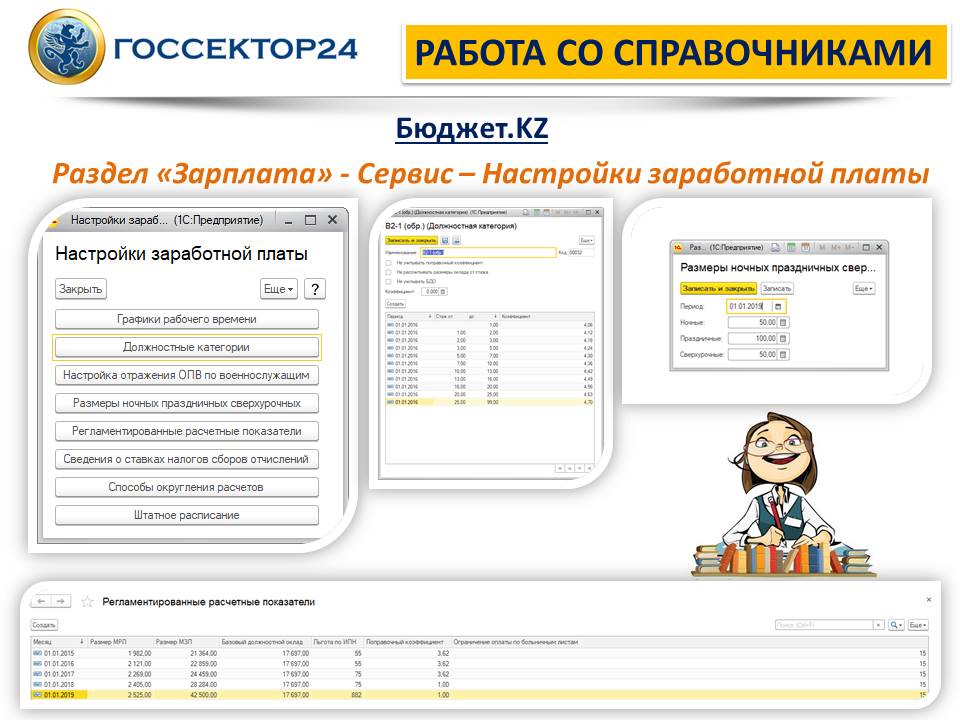The width and height of the screenshot is (960, 720).
Task: Click Коэффициент column header in Должностная категория table
Action: 547,317
